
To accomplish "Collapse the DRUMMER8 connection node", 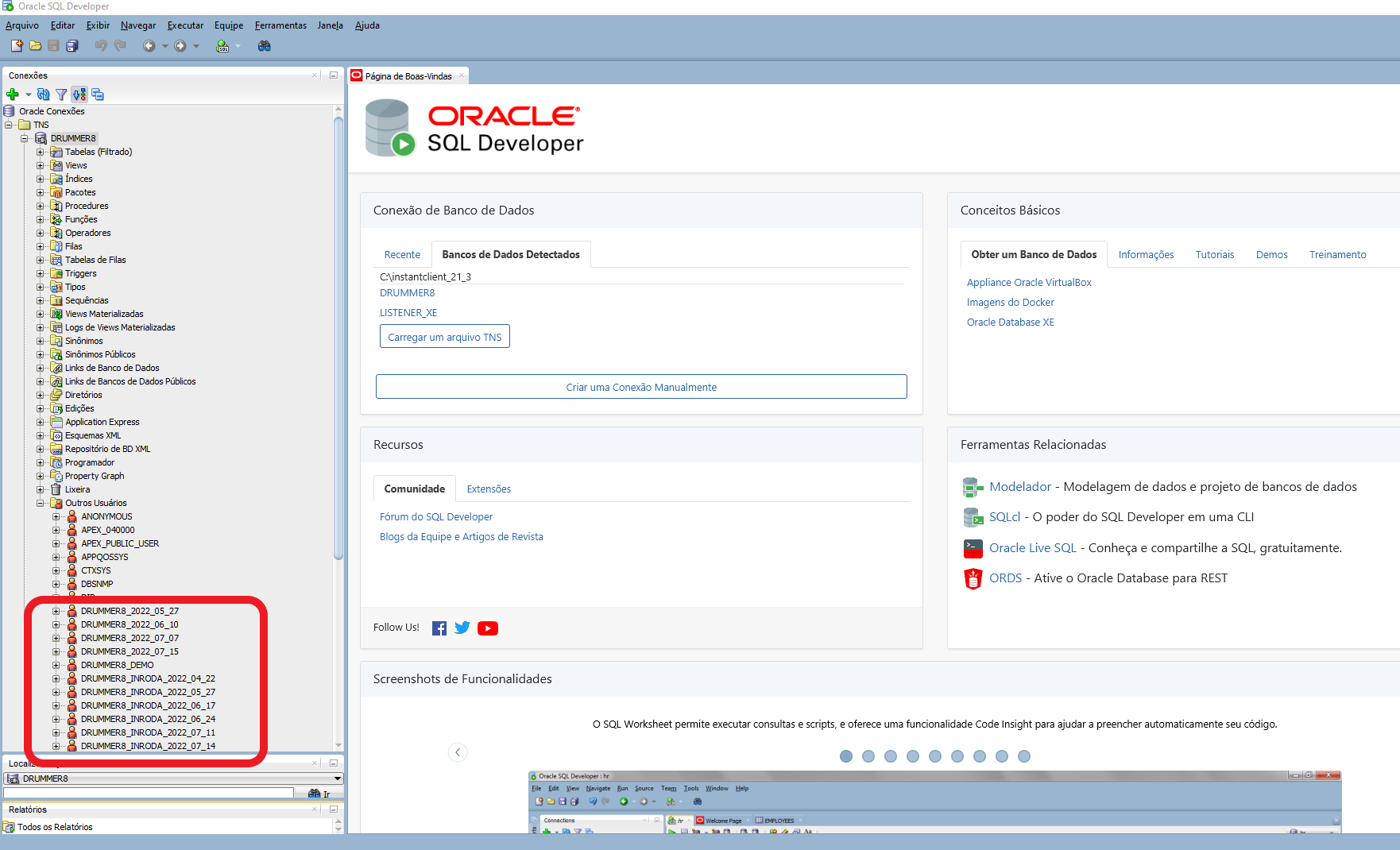I will 25,138.
